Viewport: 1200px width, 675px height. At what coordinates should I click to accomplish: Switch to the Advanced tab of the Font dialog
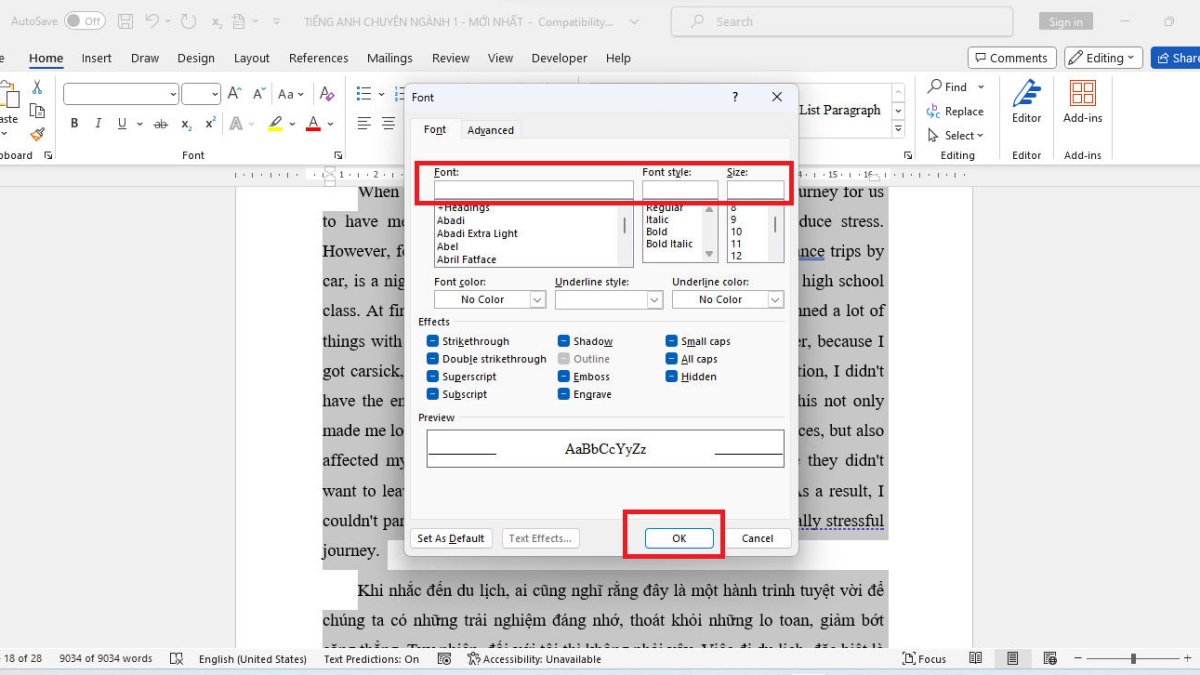tap(491, 129)
